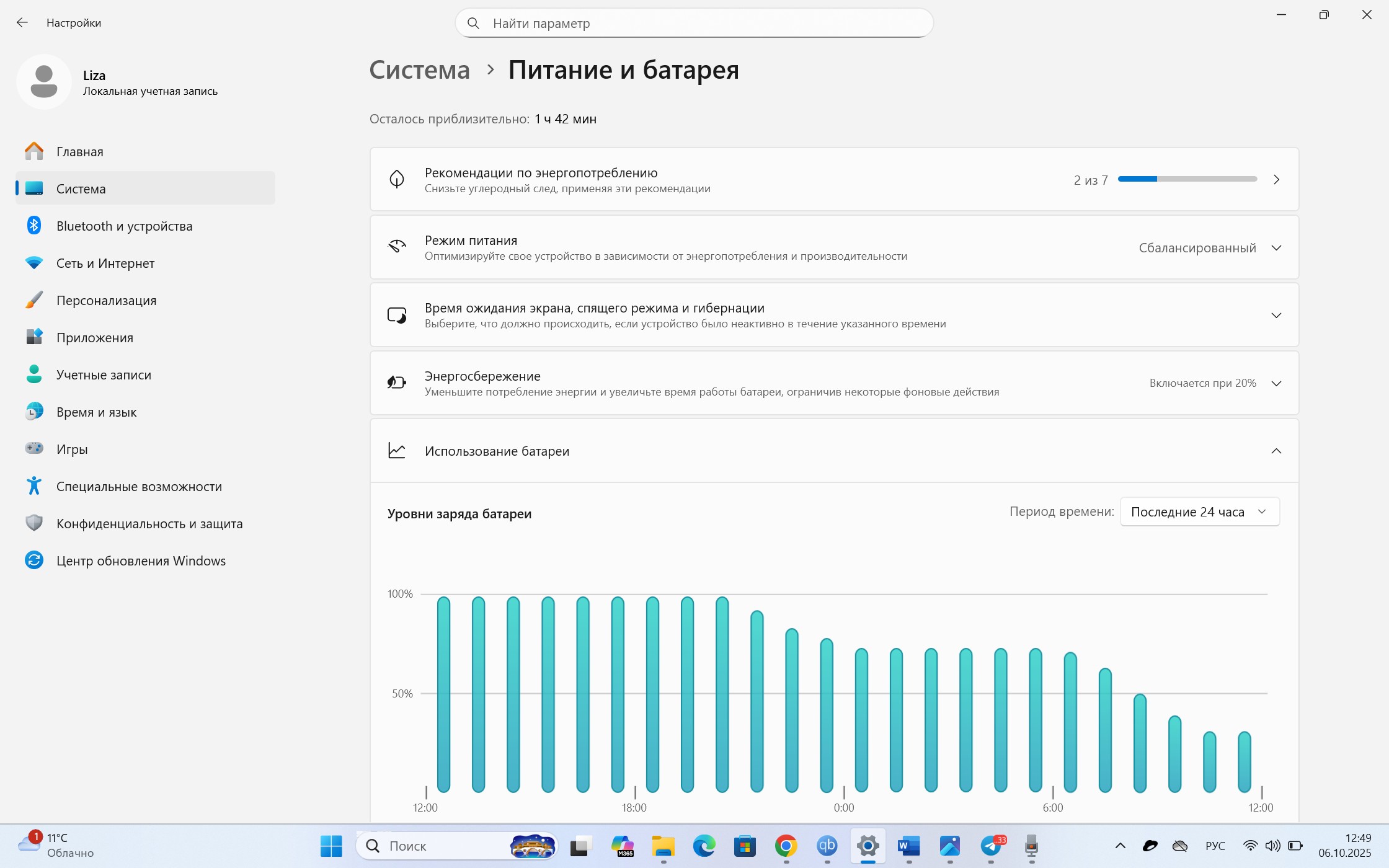Click the Settings gear taskbar icon
This screenshot has width=1389, height=868.
coord(868,846)
